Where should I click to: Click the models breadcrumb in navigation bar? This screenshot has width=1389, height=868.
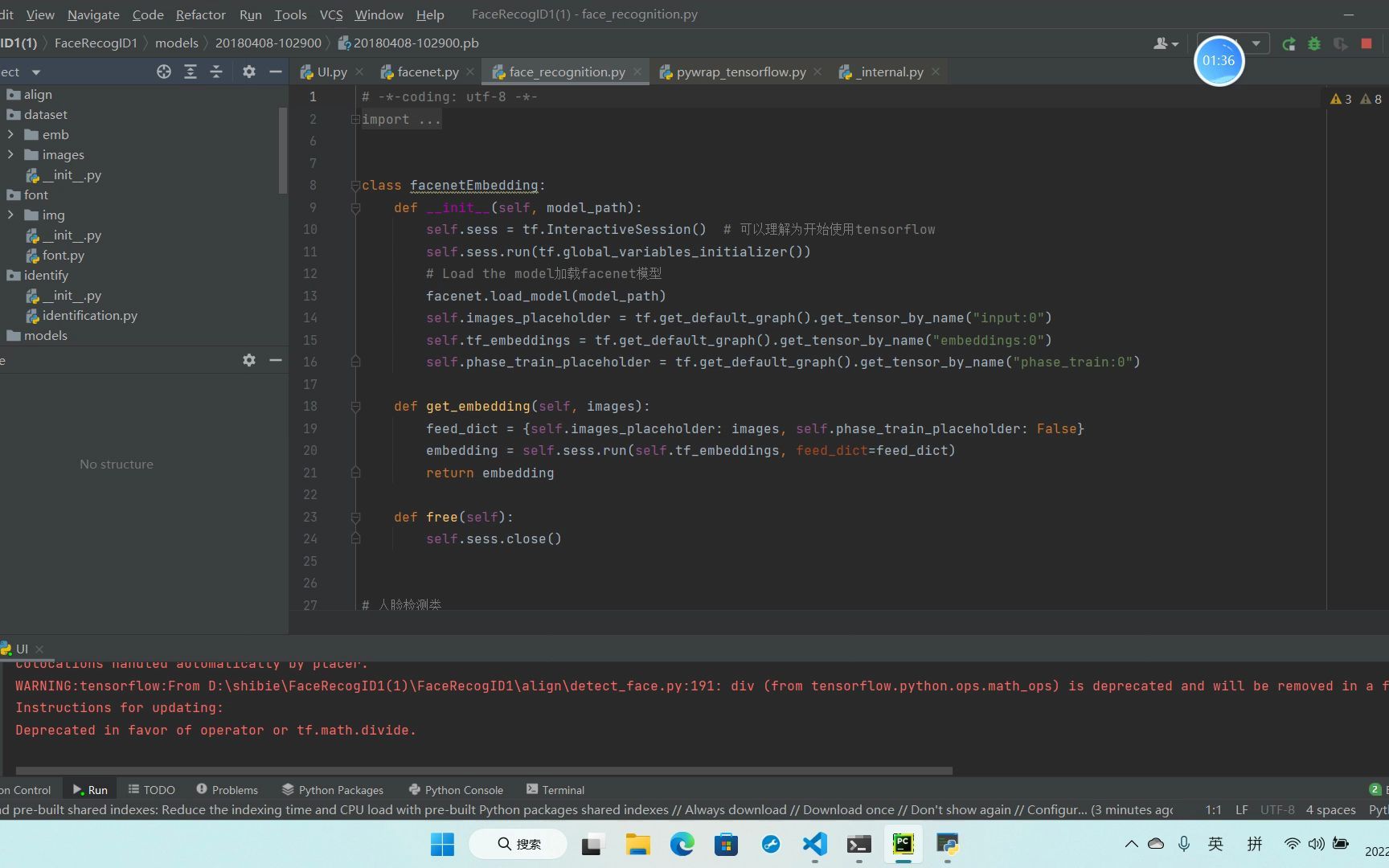pos(176,43)
